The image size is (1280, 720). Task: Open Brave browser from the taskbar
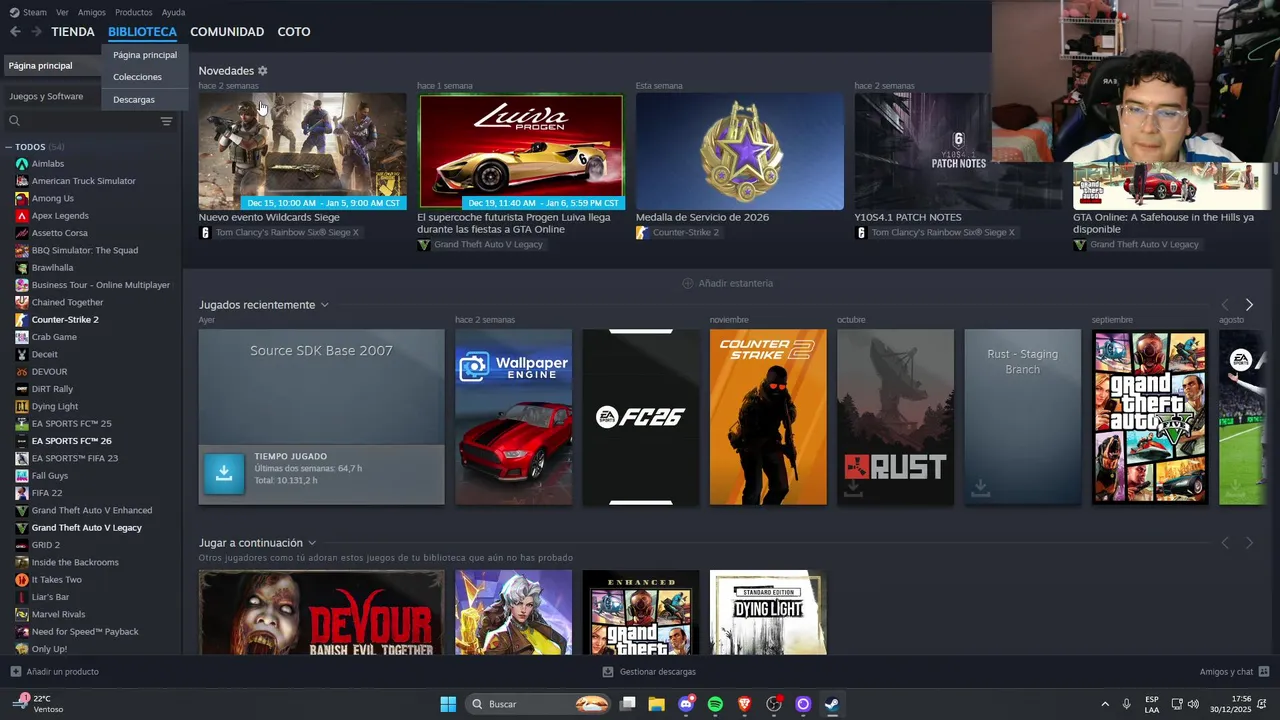click(x=744, y=704)
